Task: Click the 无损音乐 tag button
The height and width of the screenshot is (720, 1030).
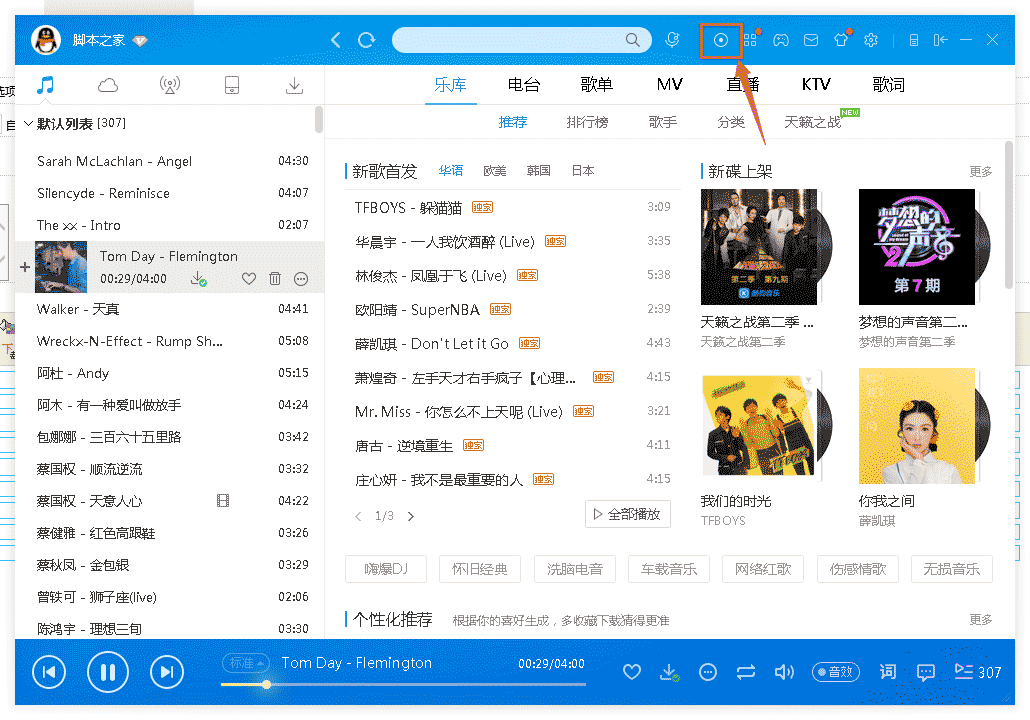Action: tap(951, 569)
